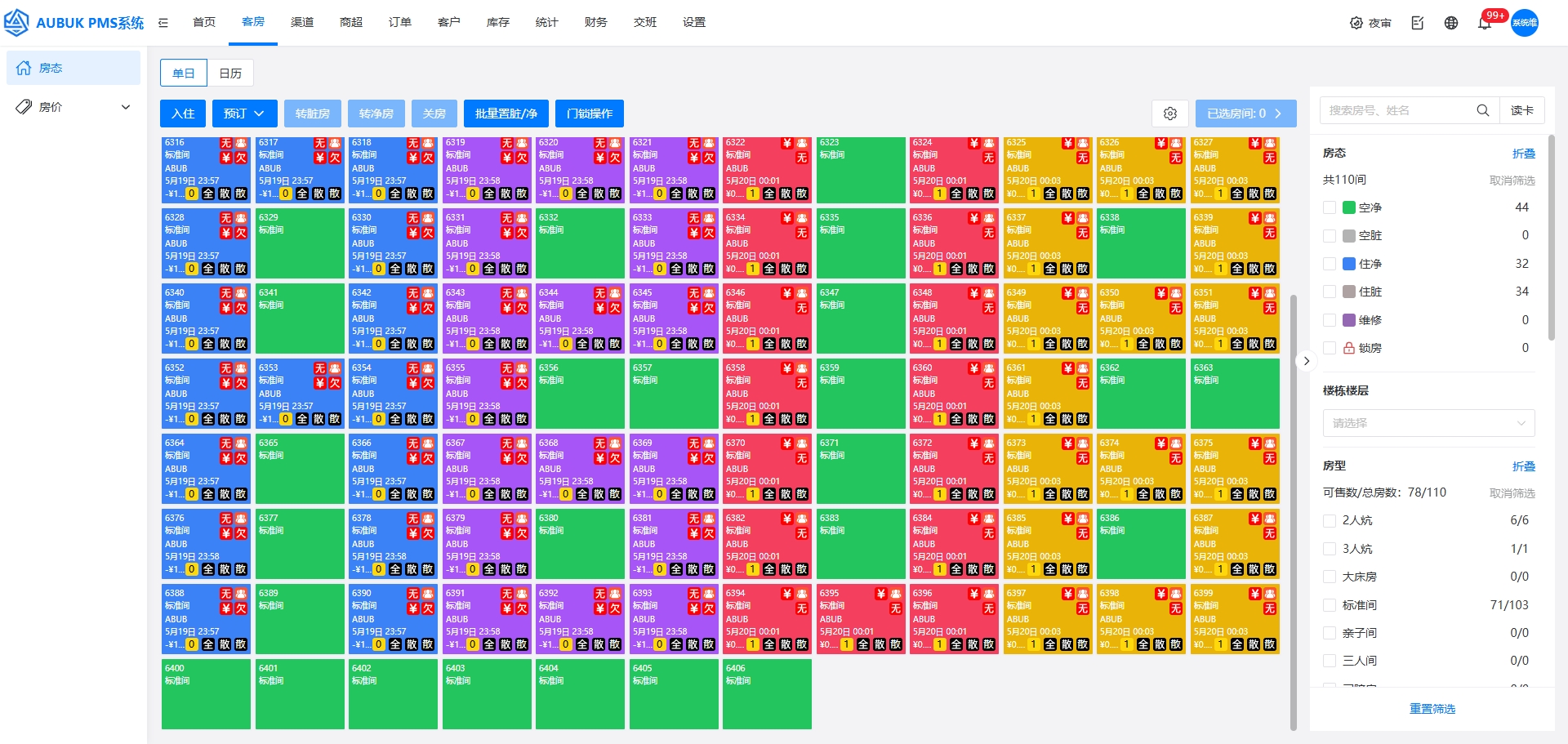Click the 入住 check-in button
Viewport: 1568px width, 744px height.
(x=183, y=114)
